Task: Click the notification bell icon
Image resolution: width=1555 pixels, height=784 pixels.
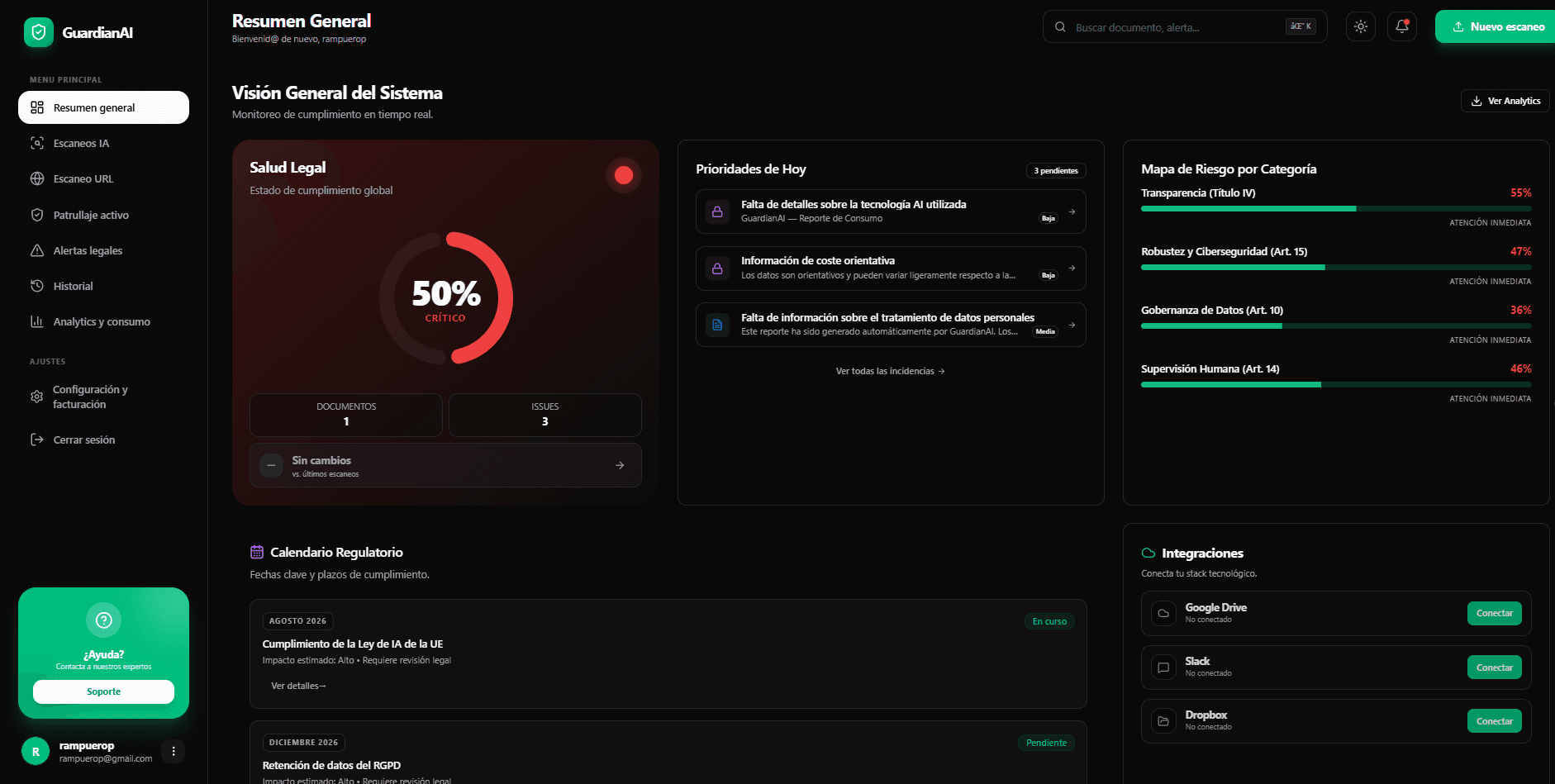Action: click(x=1401, y=26)
